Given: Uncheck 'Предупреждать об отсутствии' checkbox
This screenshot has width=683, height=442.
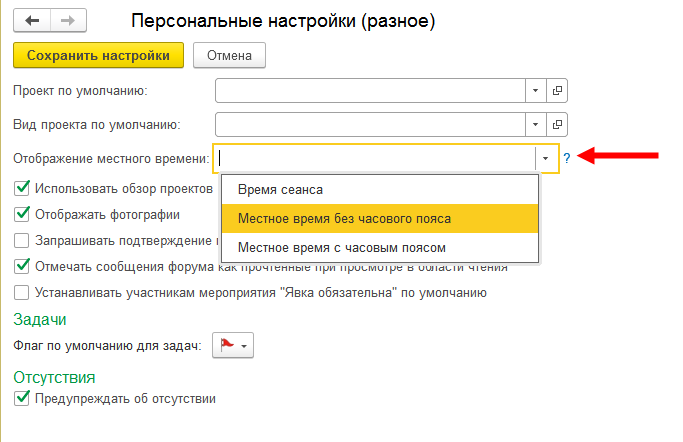Looking at the screenshot, I should [22, 398].
